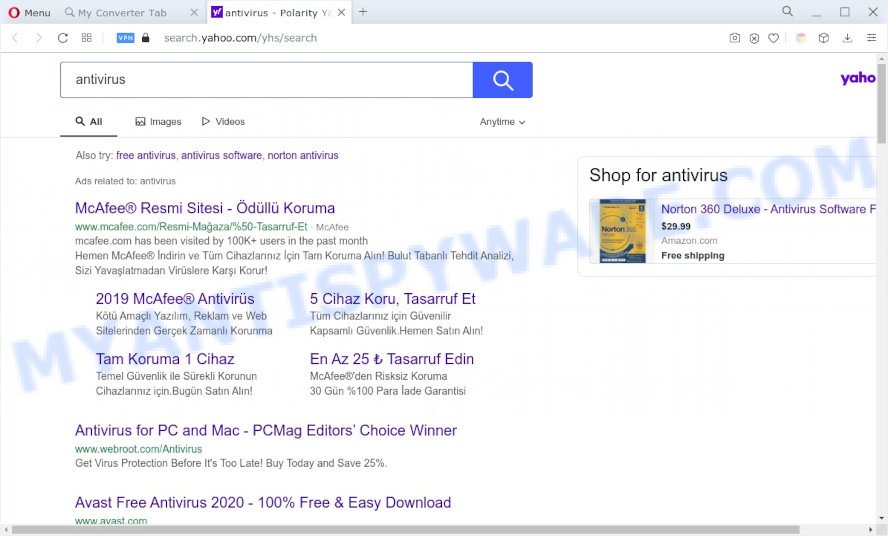
Task: Click the antivirus software suggestion
Action: click(x=221, y=155)
